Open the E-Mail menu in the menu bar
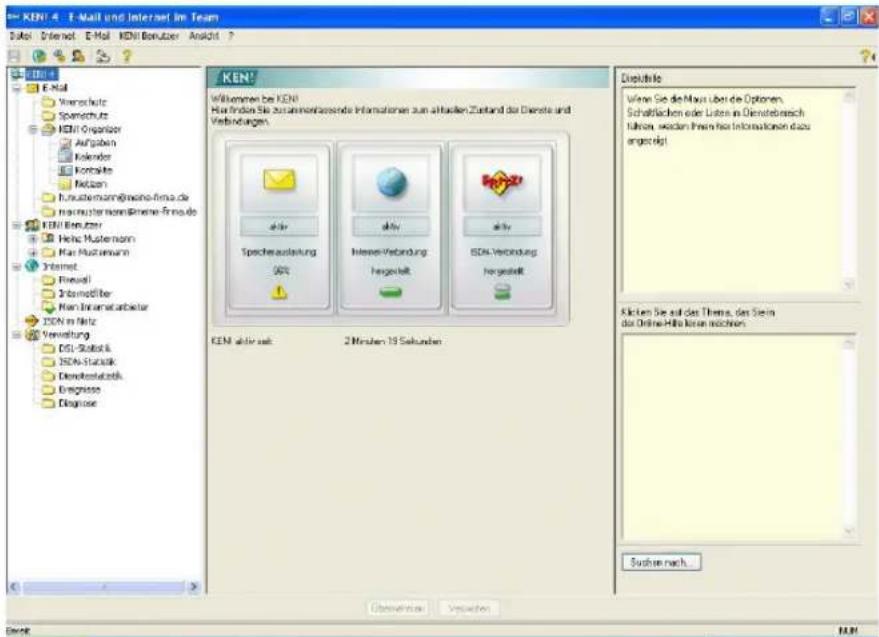 [98, 36]
